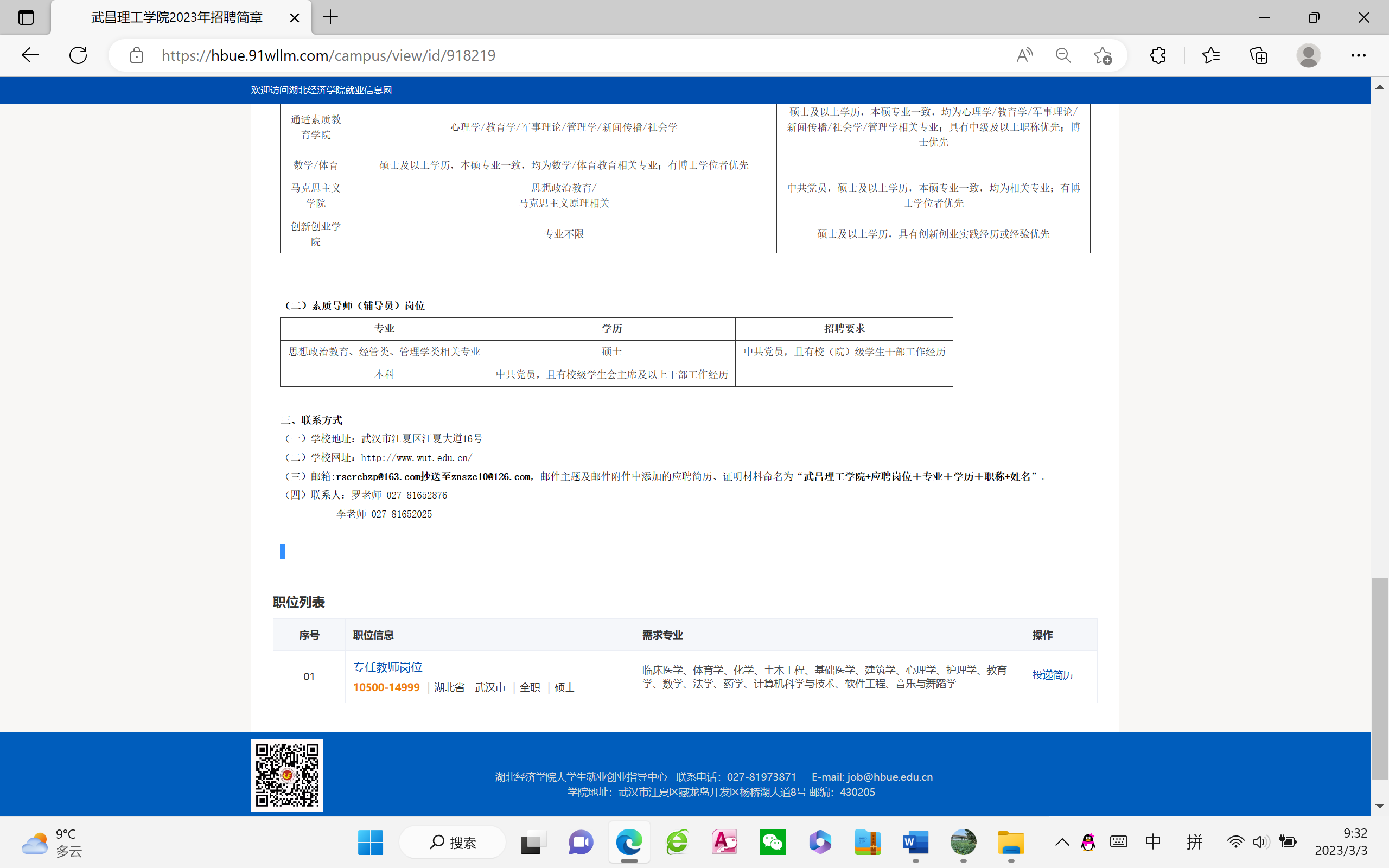Screen dimensions: 1389x868
Task: Click the 投递简历 link
Action: coord(1052,674)
